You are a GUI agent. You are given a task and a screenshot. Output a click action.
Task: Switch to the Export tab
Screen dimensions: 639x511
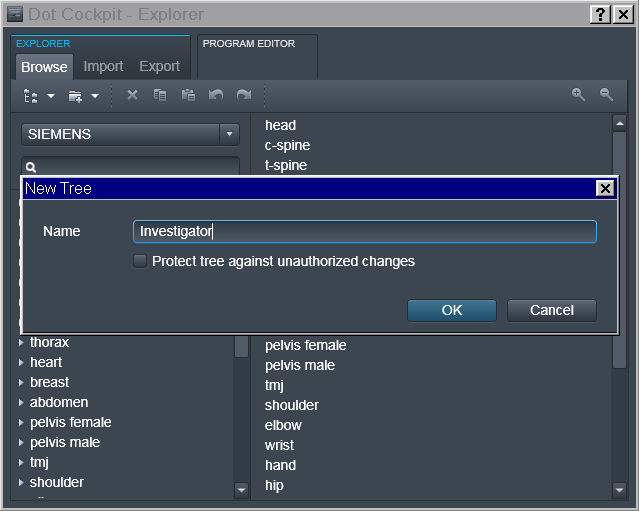159,66
